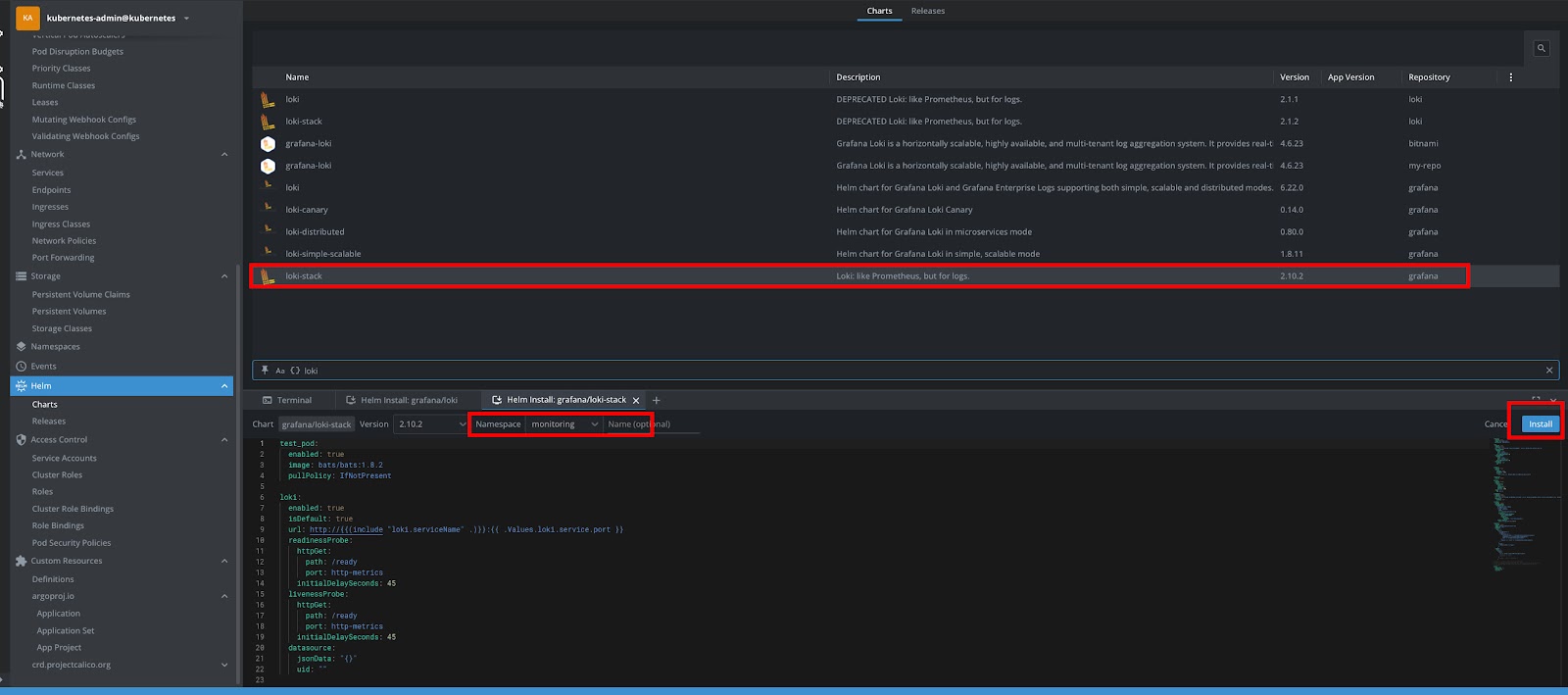This screenshot has height=695, width=1568.
Task: Click the Namespaces layers icon
Action: pyautogui.click(x=21, y=346)
